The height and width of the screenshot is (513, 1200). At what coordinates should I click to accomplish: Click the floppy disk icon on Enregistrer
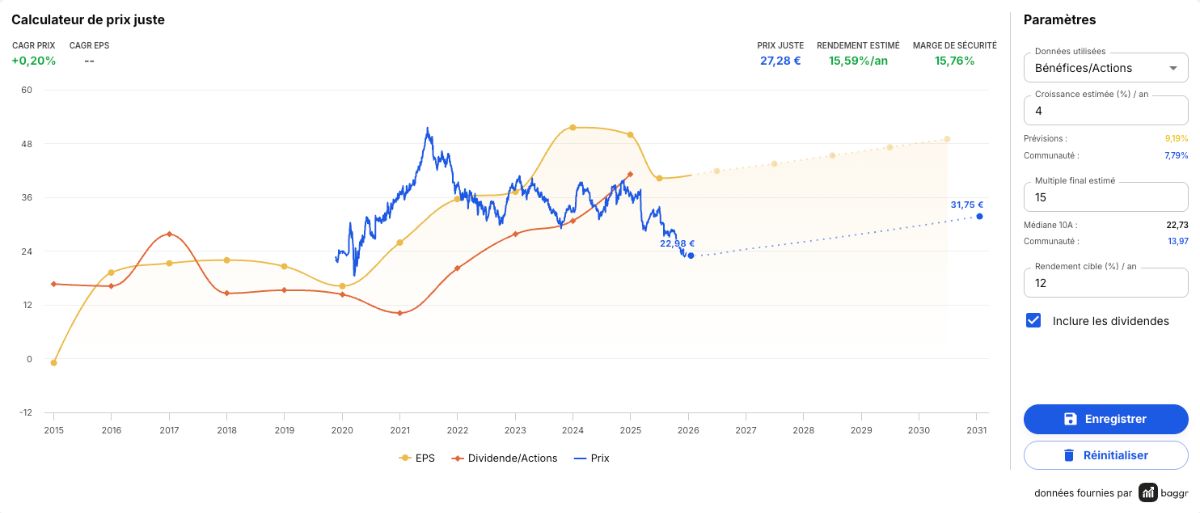click(1070, 419)
